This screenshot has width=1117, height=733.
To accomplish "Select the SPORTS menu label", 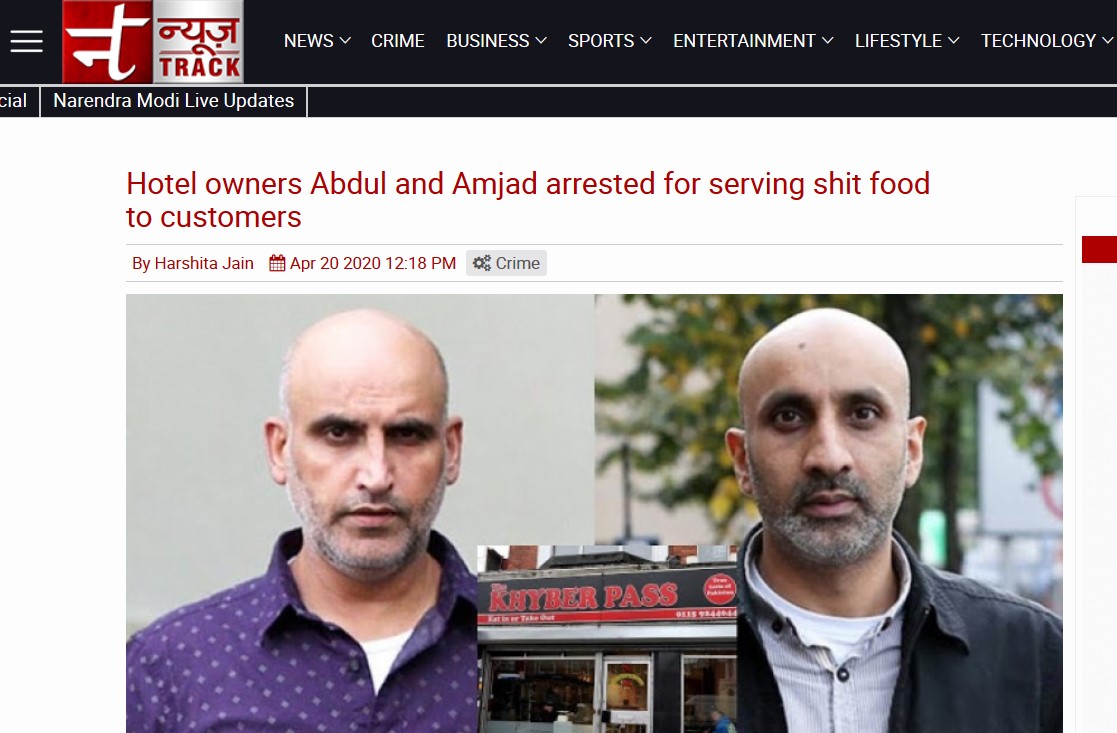I will (x=601, y=41).
